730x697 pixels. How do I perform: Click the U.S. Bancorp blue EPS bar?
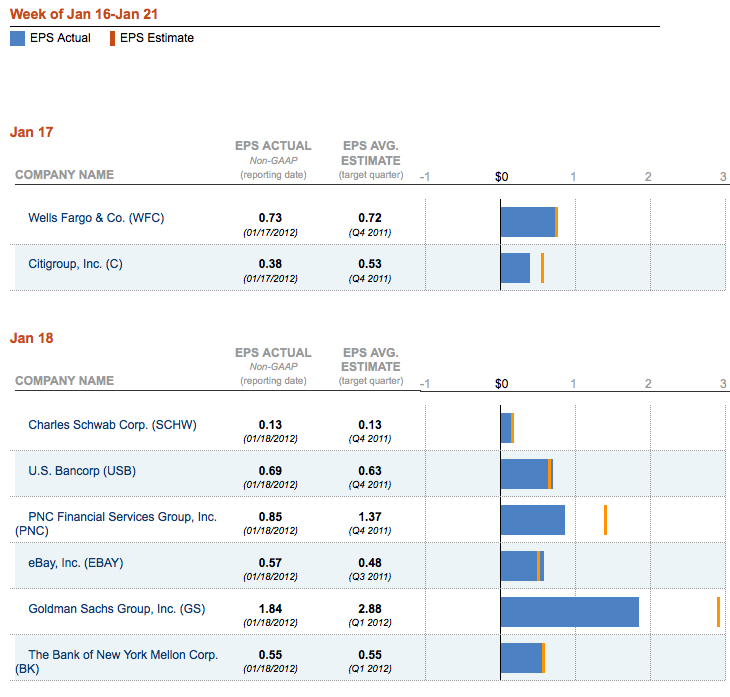(x=527, y=474)
